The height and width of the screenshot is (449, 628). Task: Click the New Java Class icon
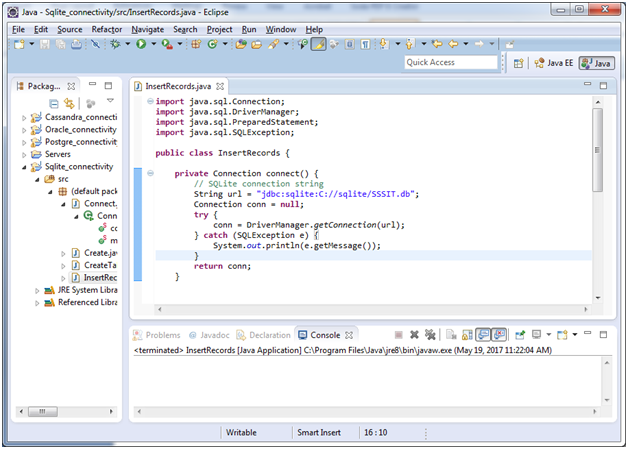click(212, 44)
